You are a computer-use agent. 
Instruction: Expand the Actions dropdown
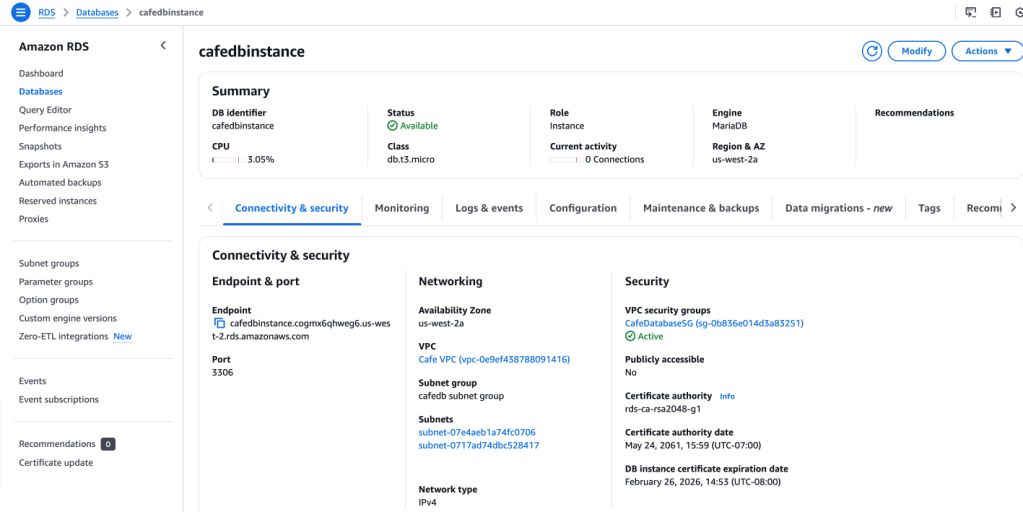point(986,51)
